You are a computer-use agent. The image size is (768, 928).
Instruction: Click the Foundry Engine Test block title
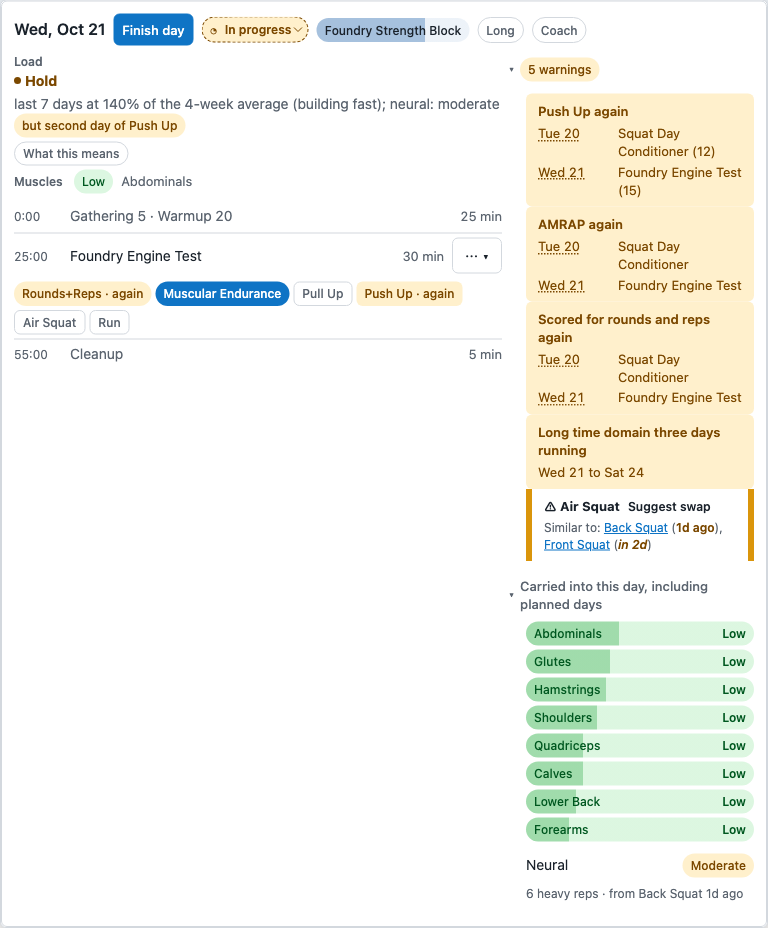coord(135,256)
